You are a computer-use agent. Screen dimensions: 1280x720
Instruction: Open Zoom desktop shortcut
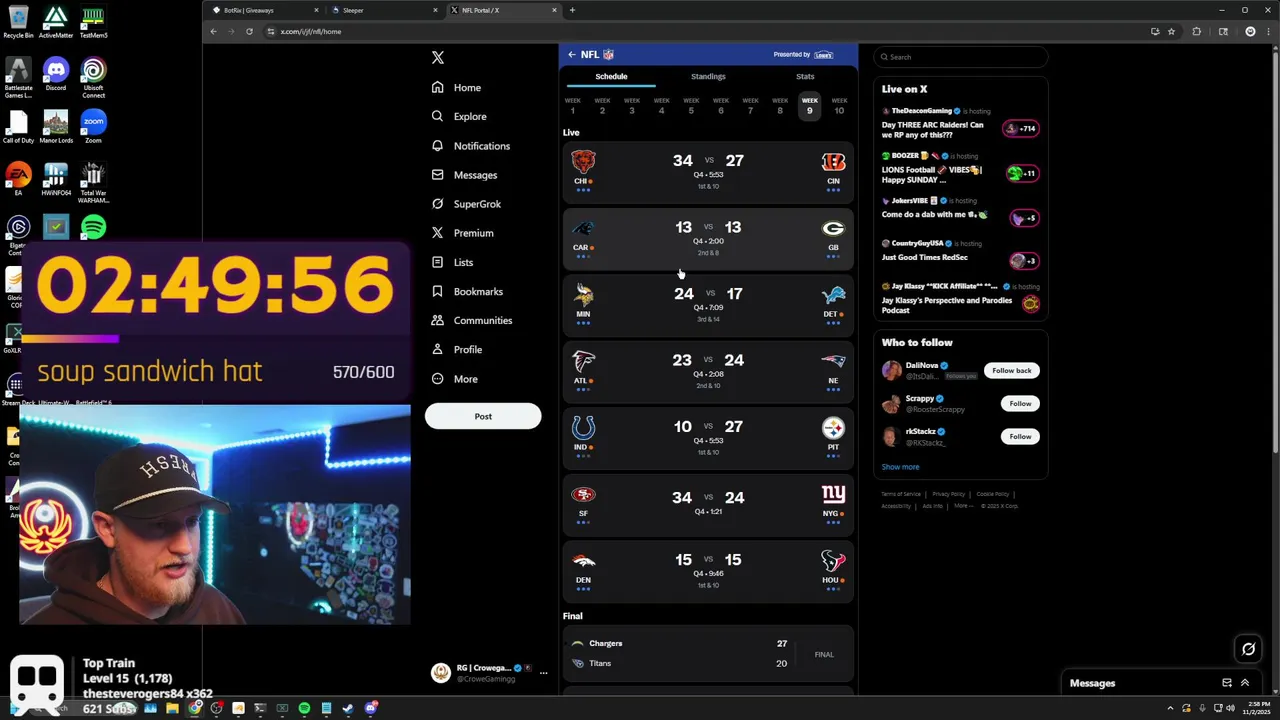[93, 127]
